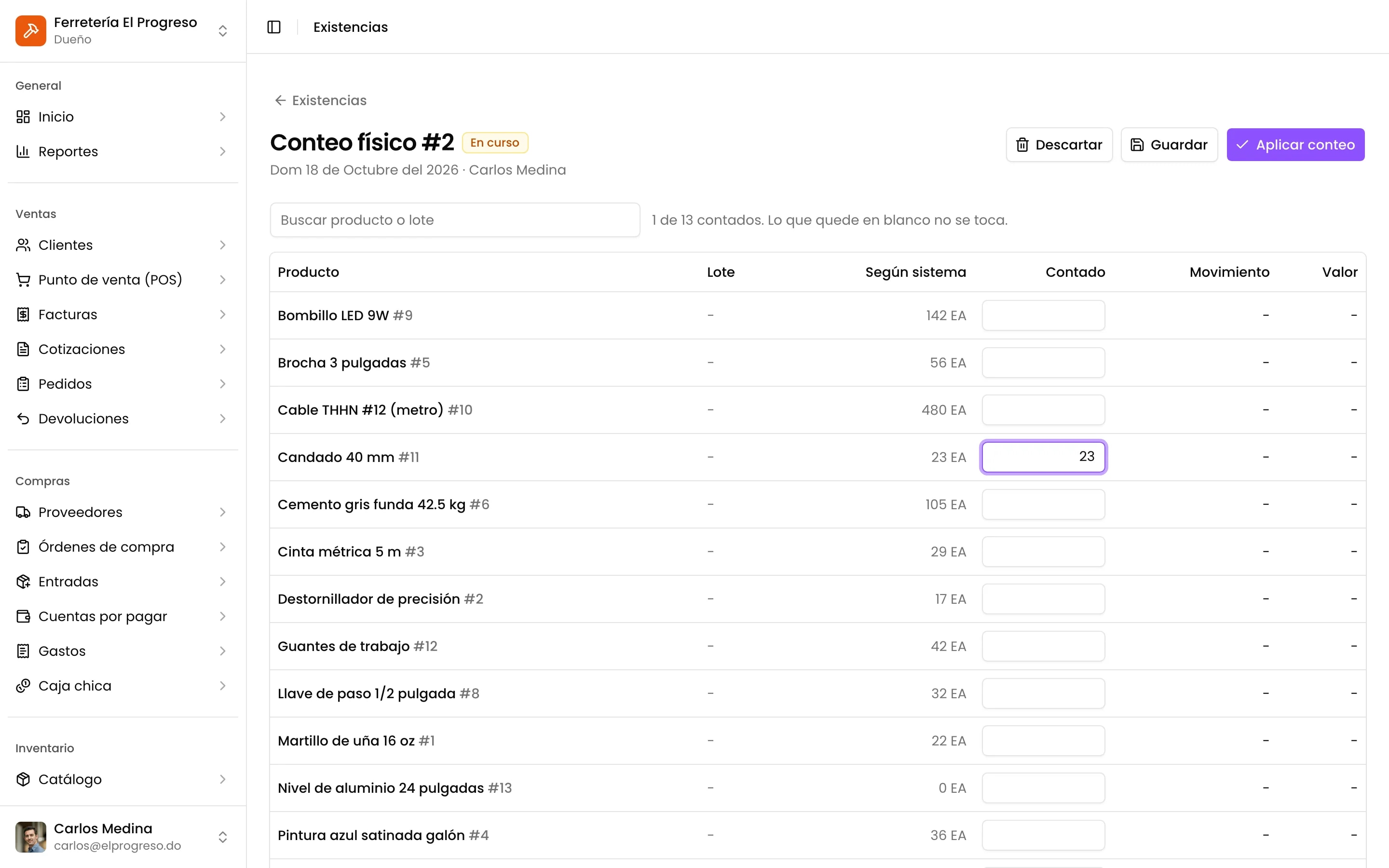Click the Guardar button

click(1169, 145)
